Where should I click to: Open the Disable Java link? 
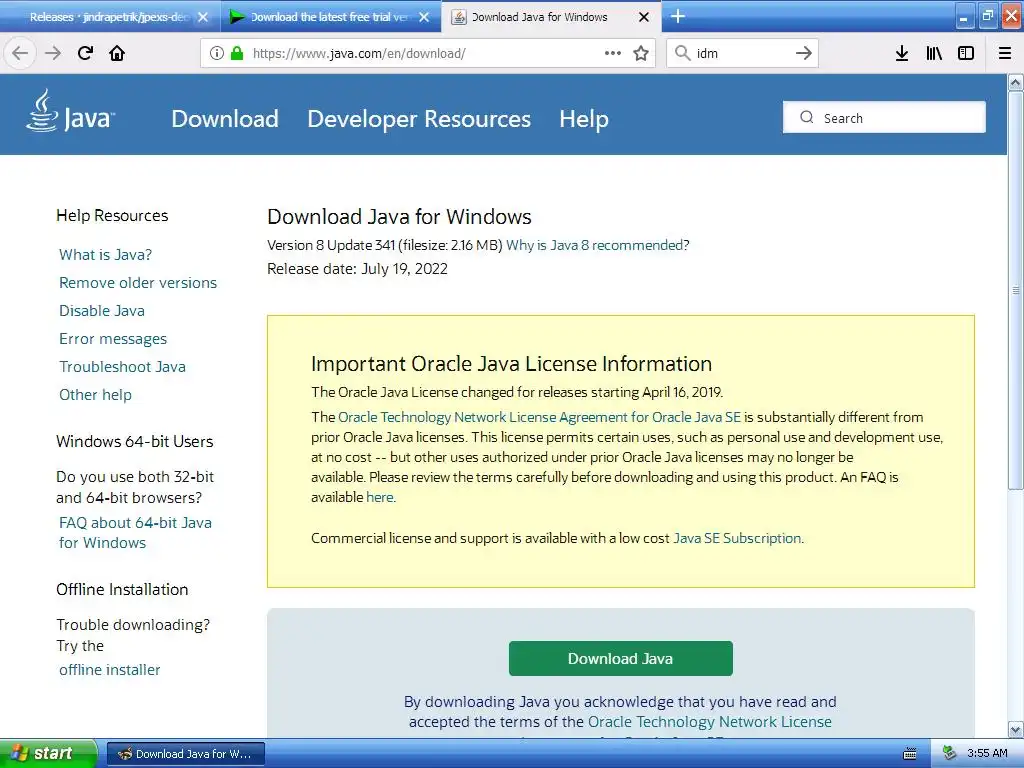point(102,311)
